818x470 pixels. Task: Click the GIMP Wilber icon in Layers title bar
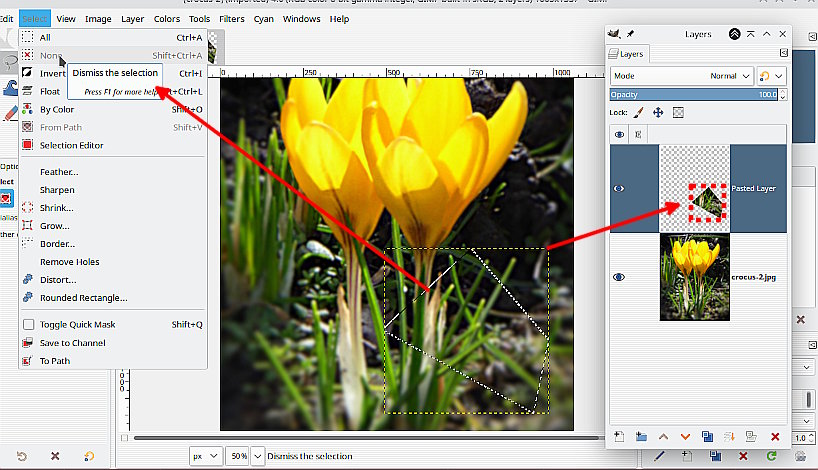click(x=614, y=34)
